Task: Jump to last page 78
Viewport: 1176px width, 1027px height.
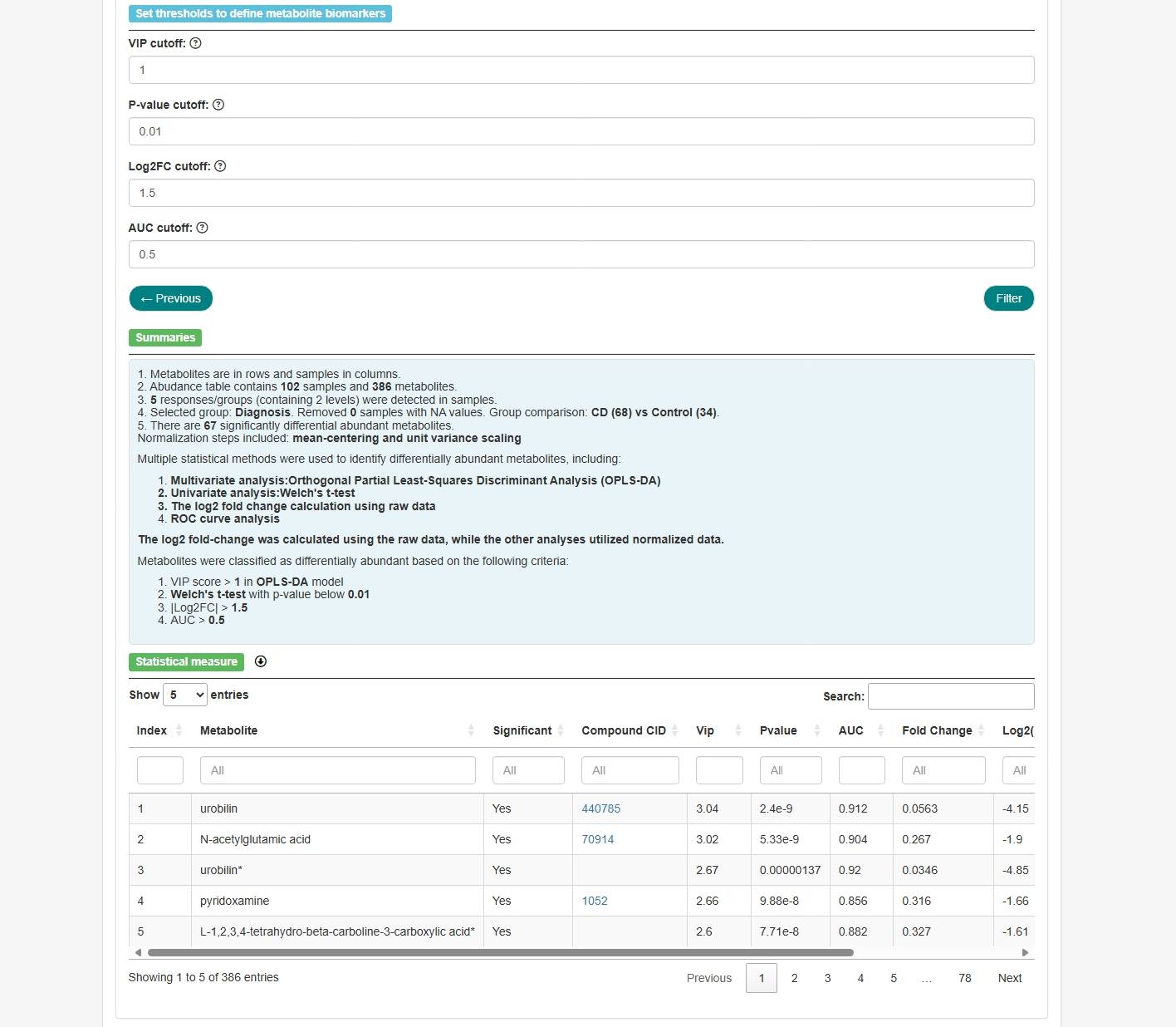Action: 965,978
